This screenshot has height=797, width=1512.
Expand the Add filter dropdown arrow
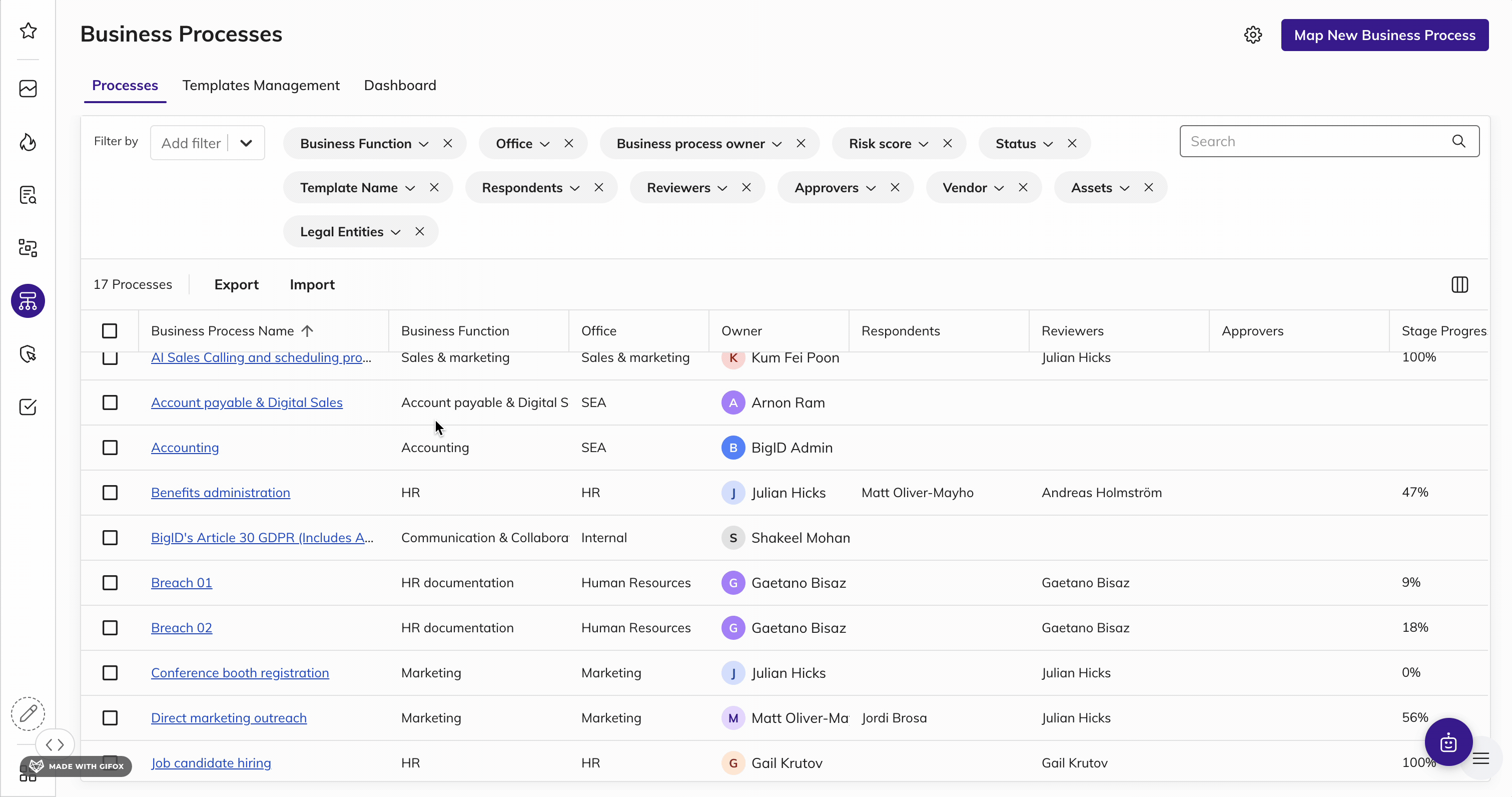[x=247, y=142]
